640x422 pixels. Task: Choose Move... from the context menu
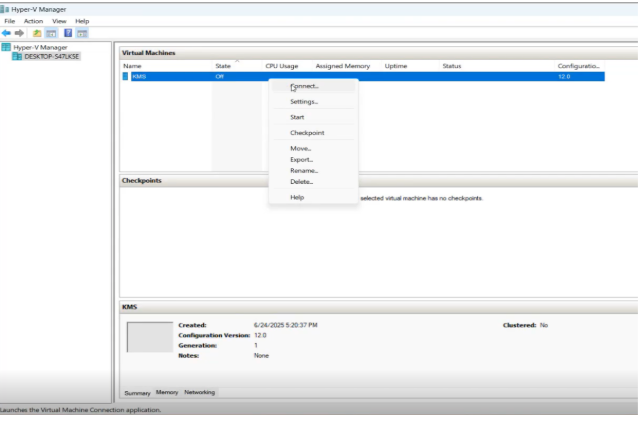tap(313, 149)
